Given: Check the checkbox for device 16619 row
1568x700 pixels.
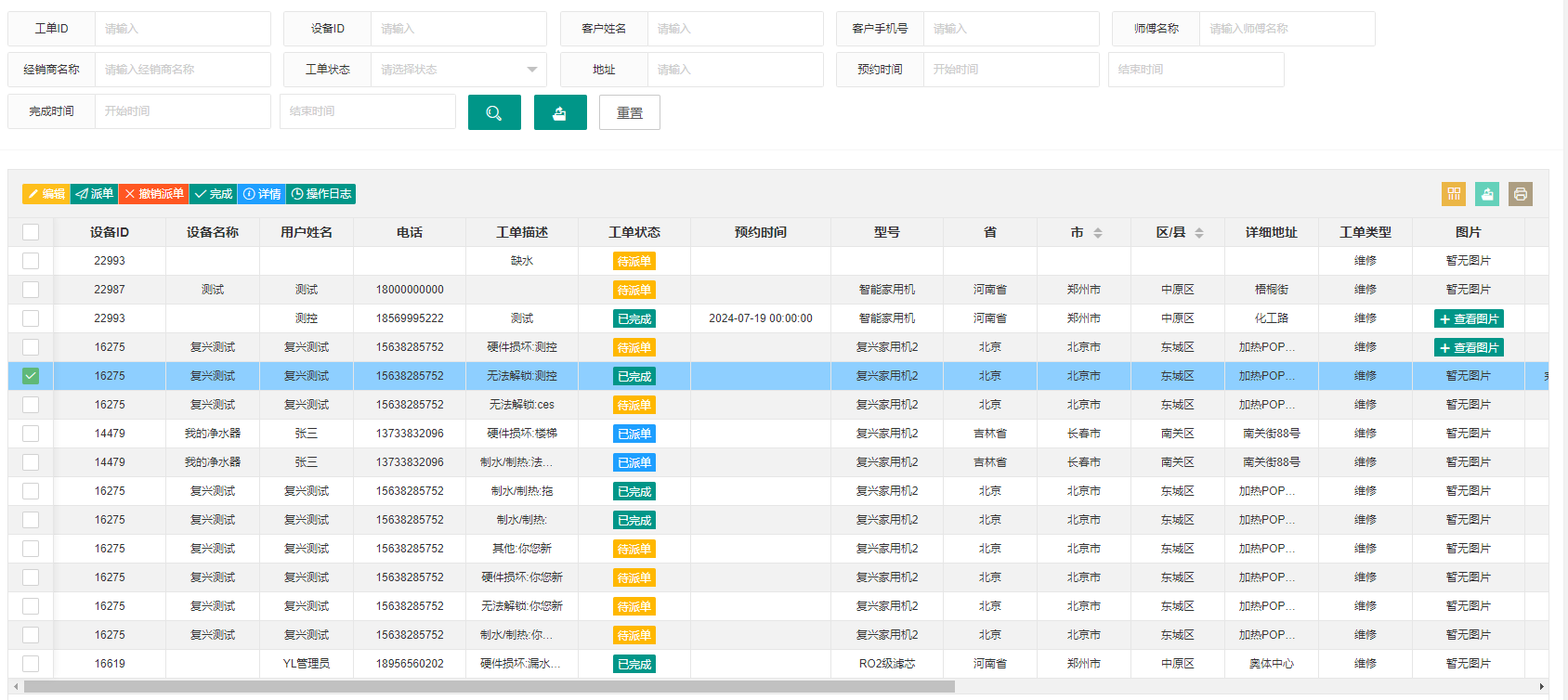Looking at the screenshot, I should pyautogui.click(x=31, y=664).
